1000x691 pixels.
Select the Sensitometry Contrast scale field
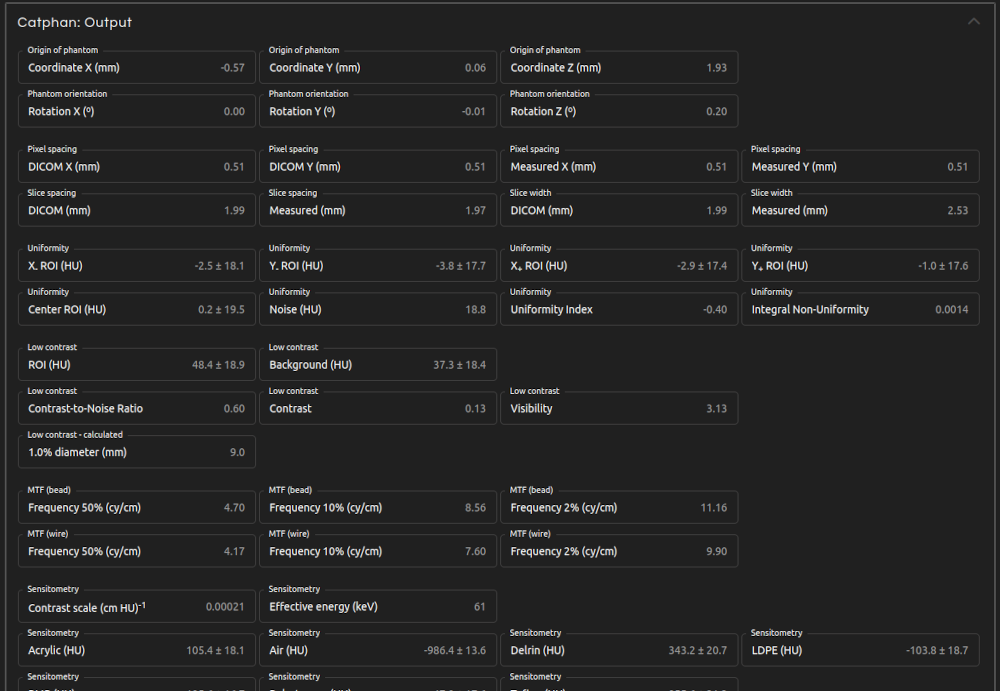point(137,606)
